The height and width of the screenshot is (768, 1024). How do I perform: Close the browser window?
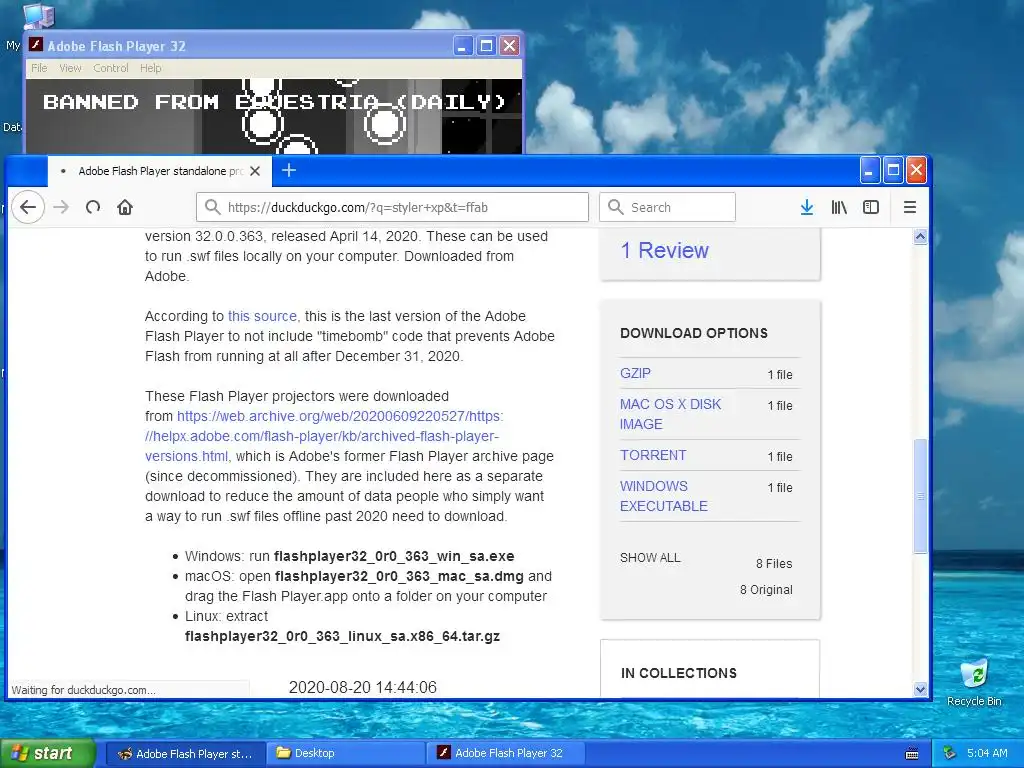[x=916, y=170]
